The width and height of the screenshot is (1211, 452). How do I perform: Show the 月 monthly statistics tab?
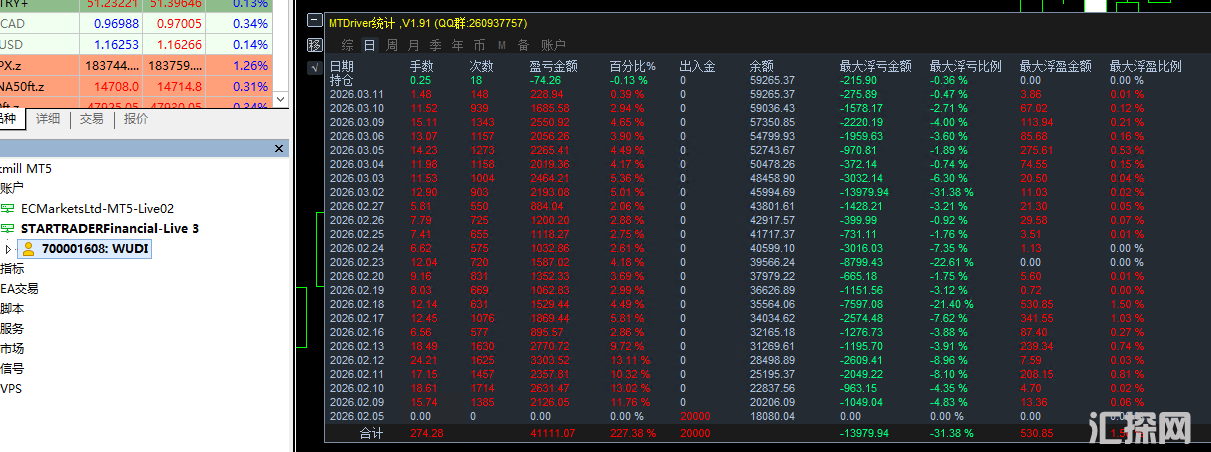tap(413, 45)
